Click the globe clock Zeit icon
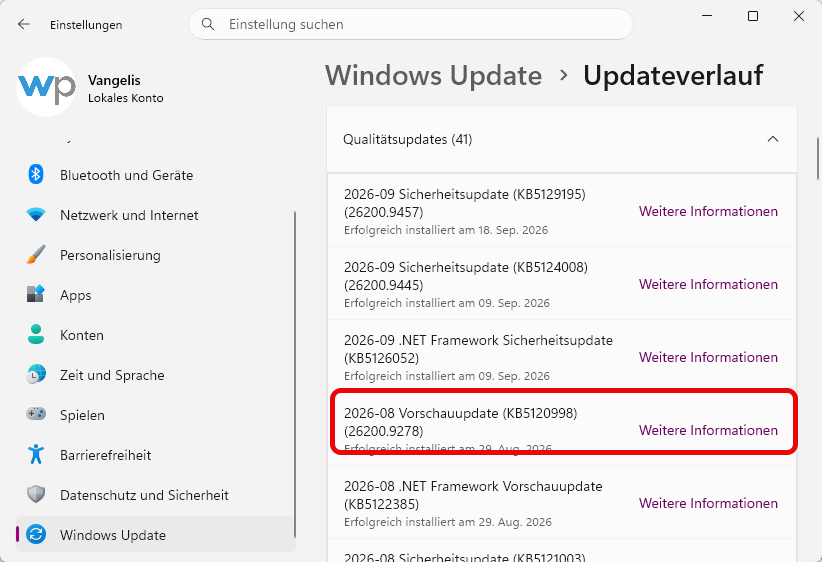This screenshot has width=822, height=562. [36, 374]
